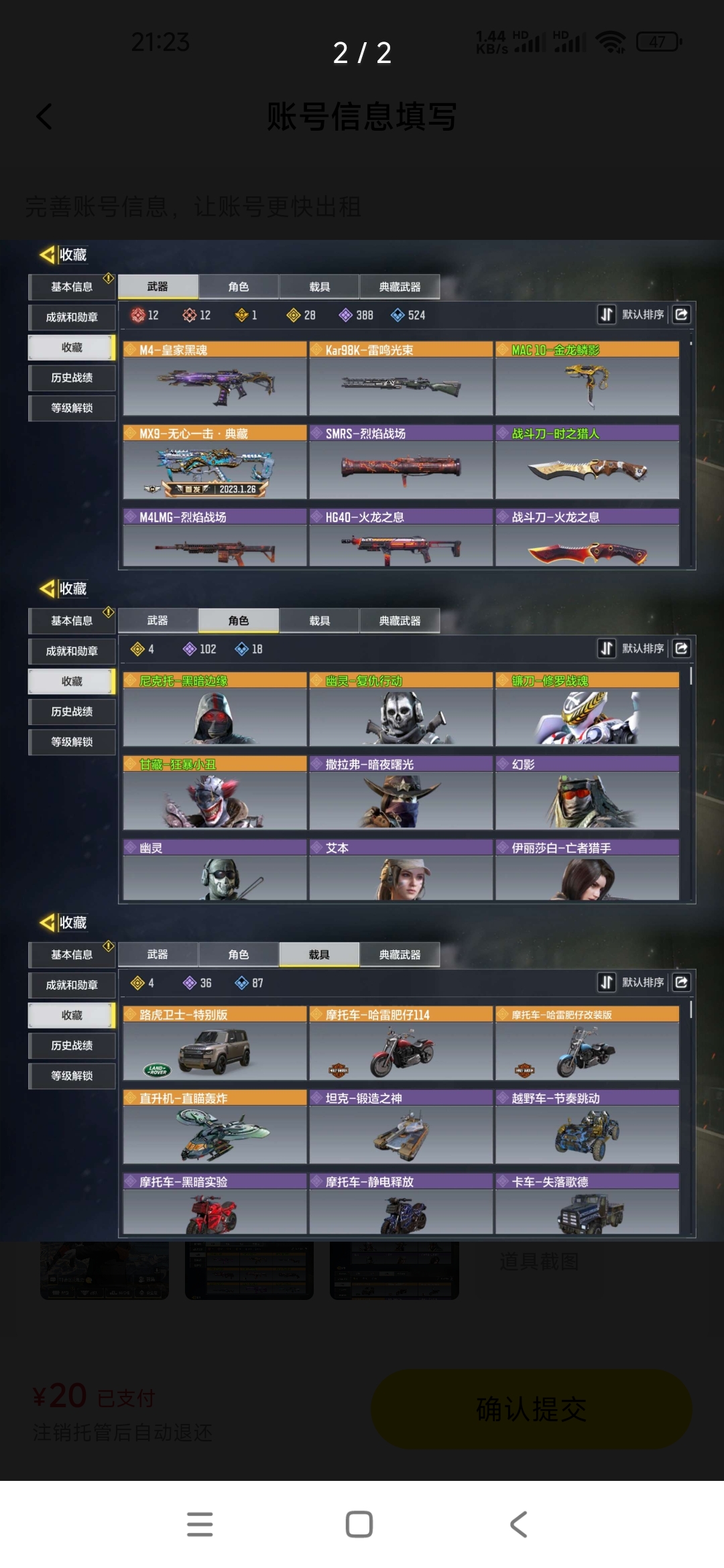Select the 路虎卫士-特别版 vehicle card

tap(215, 1043)
